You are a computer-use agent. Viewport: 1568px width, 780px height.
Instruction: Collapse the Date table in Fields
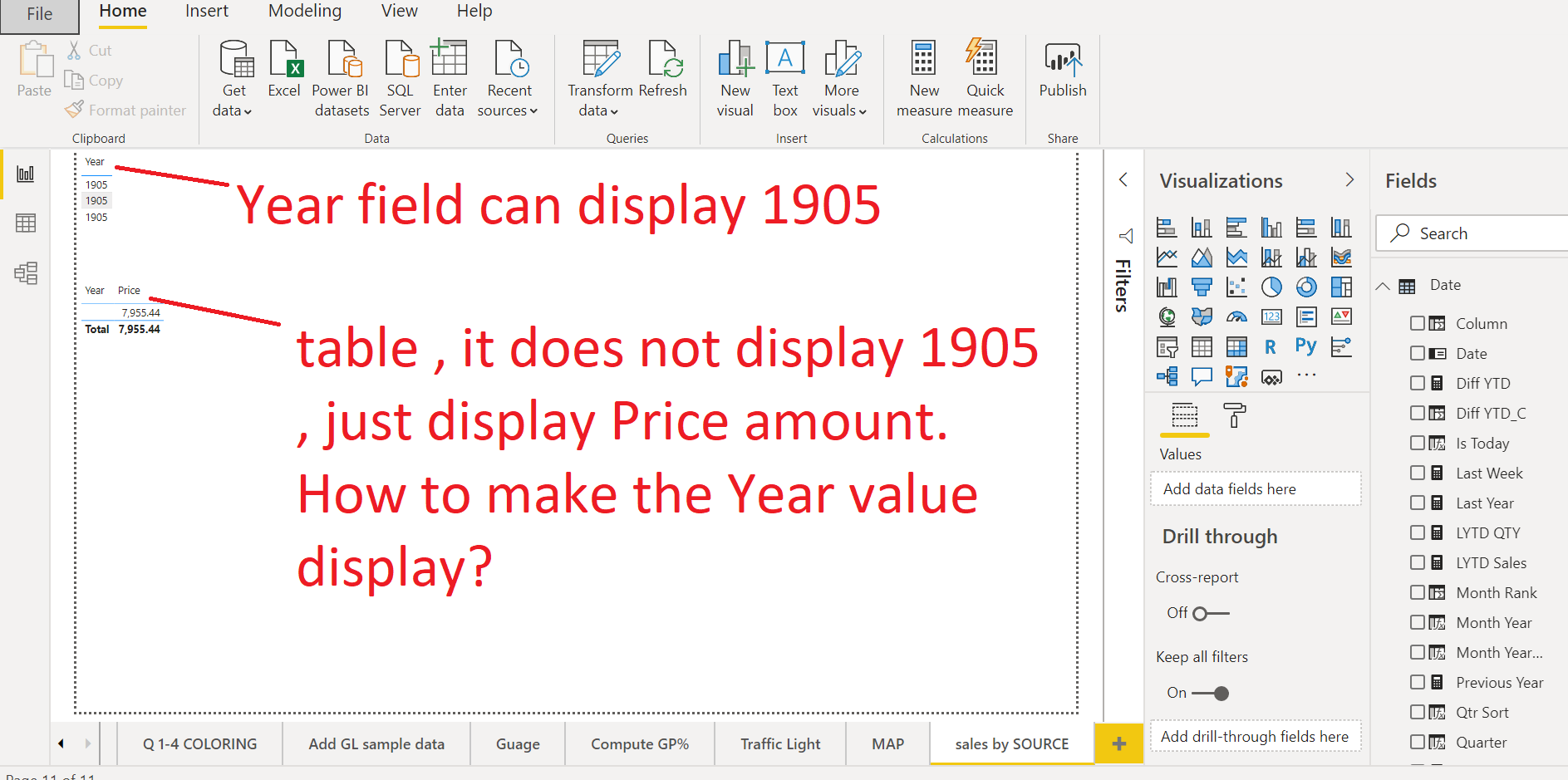(1383, 286)
